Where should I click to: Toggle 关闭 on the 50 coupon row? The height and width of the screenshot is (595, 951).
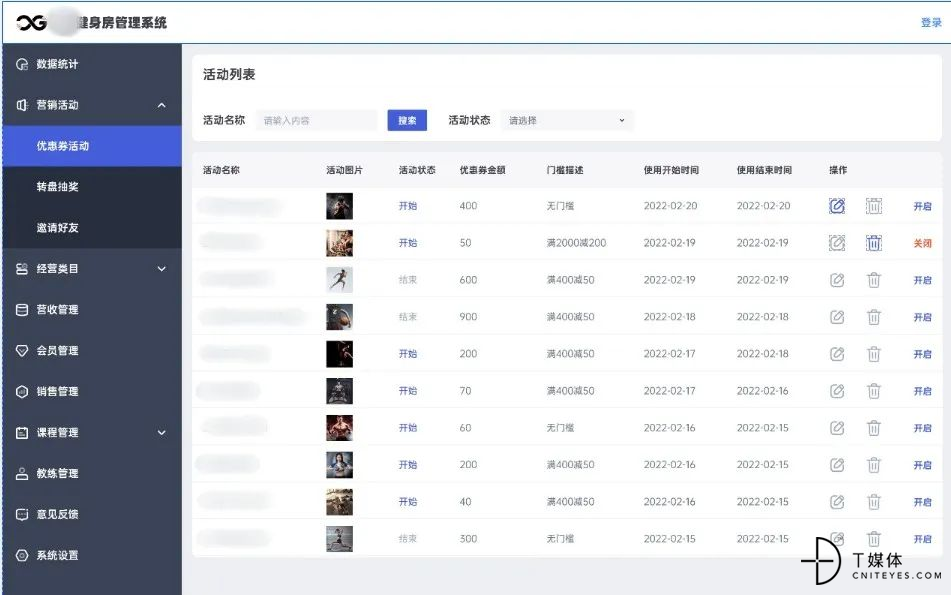922,243
